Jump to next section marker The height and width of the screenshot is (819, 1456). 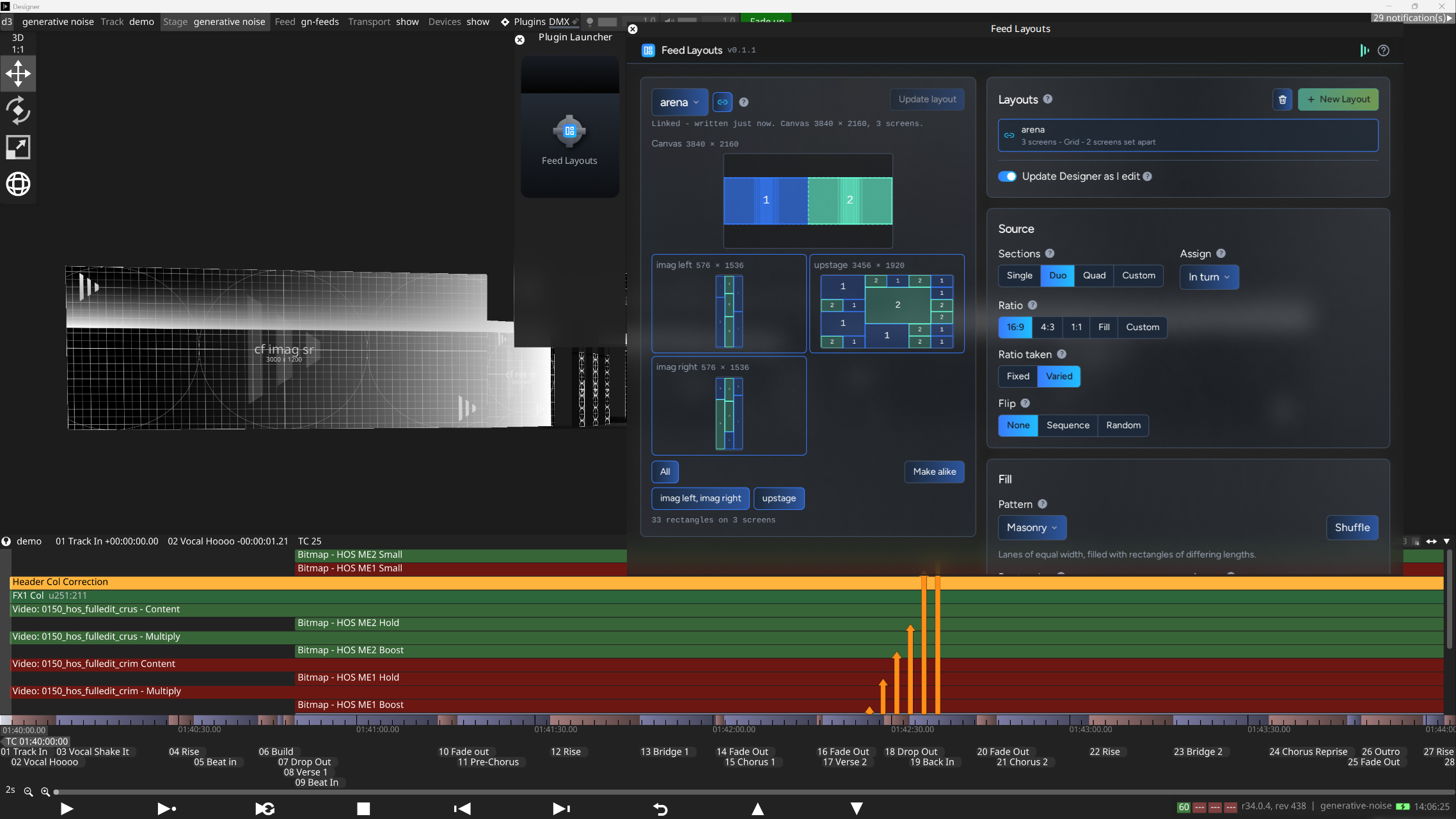coord(561,809)
